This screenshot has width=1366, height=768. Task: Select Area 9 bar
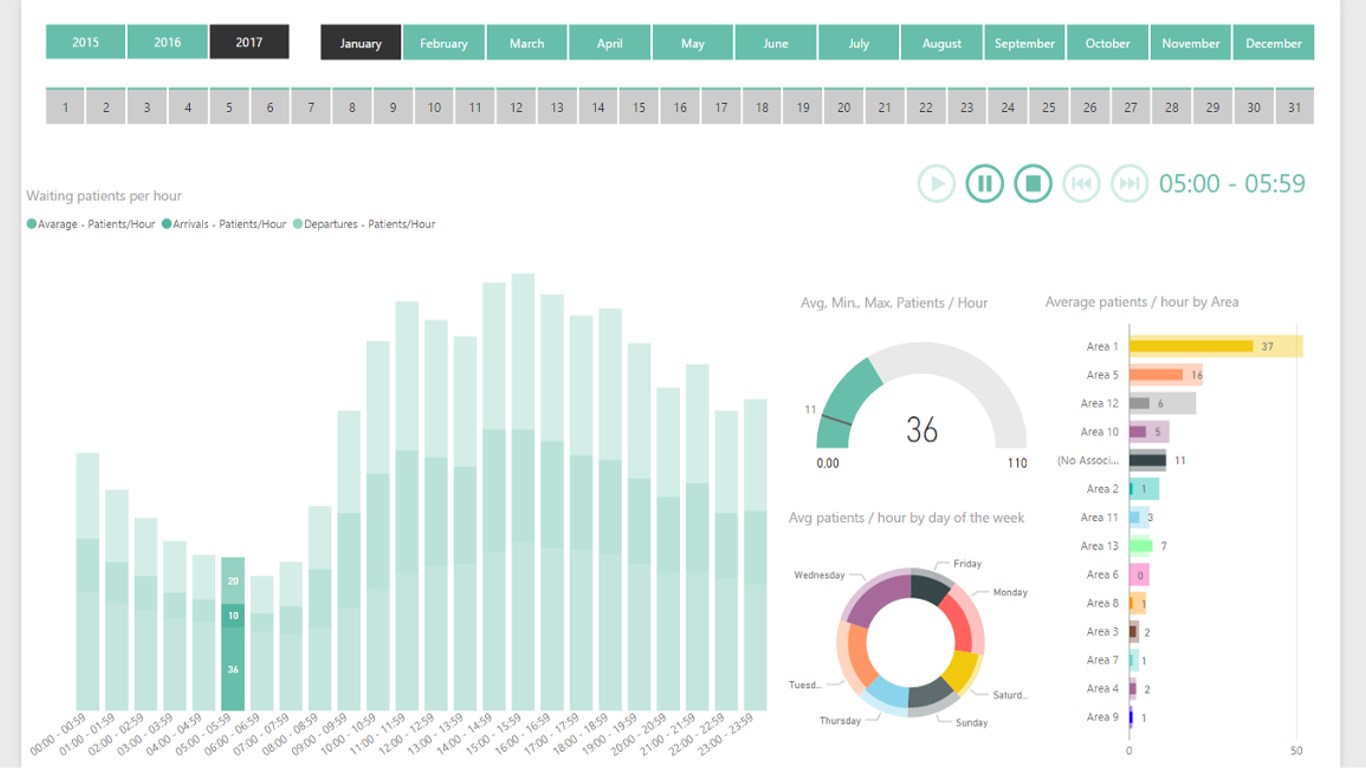point(1131,717)
